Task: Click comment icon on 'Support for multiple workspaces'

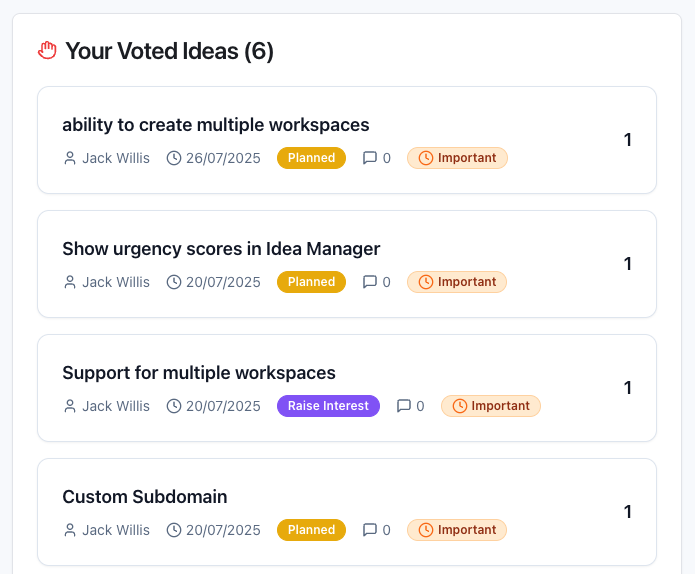Action: click(404, 406)
